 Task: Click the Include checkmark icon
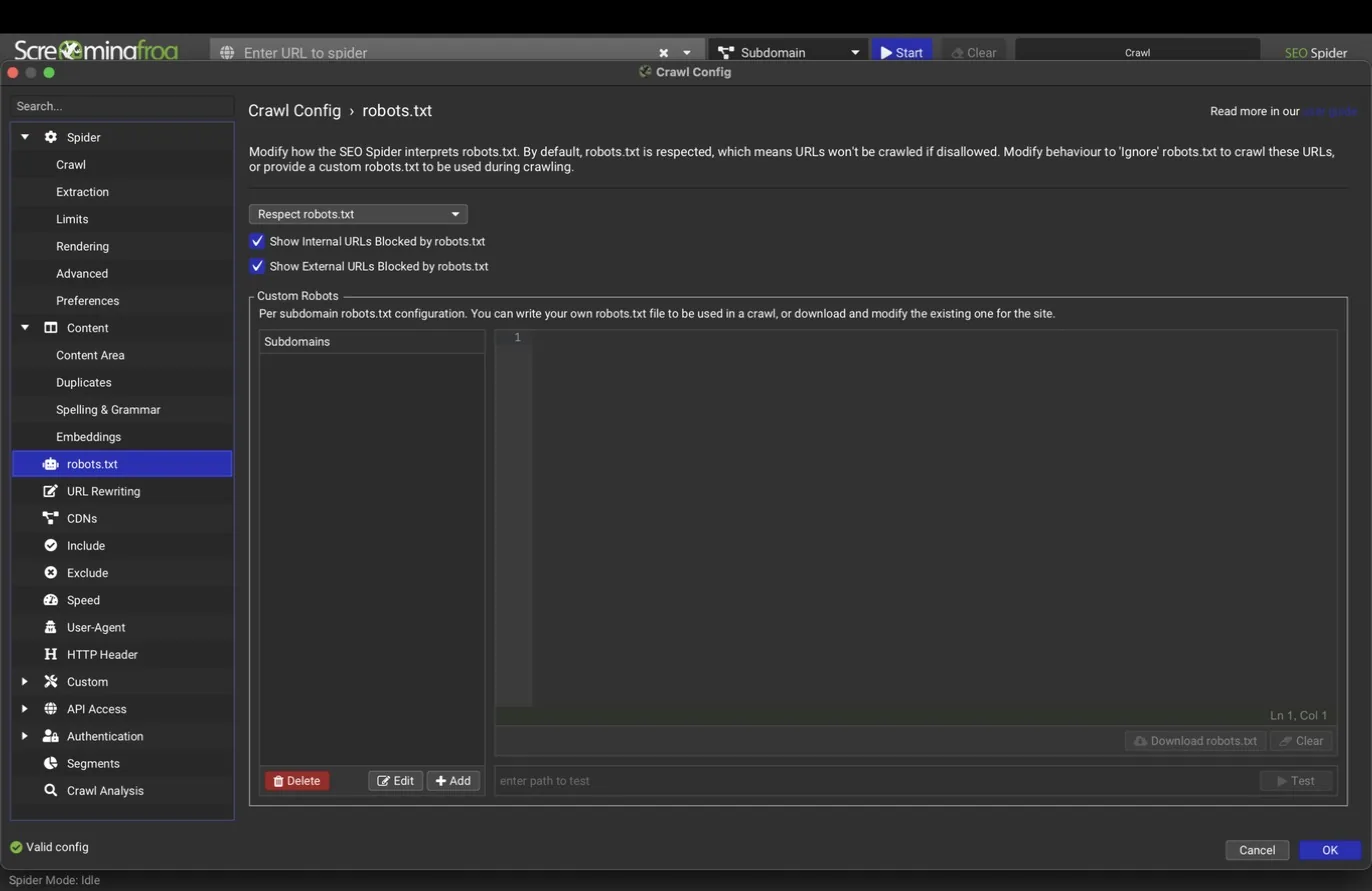click(50, 546)
